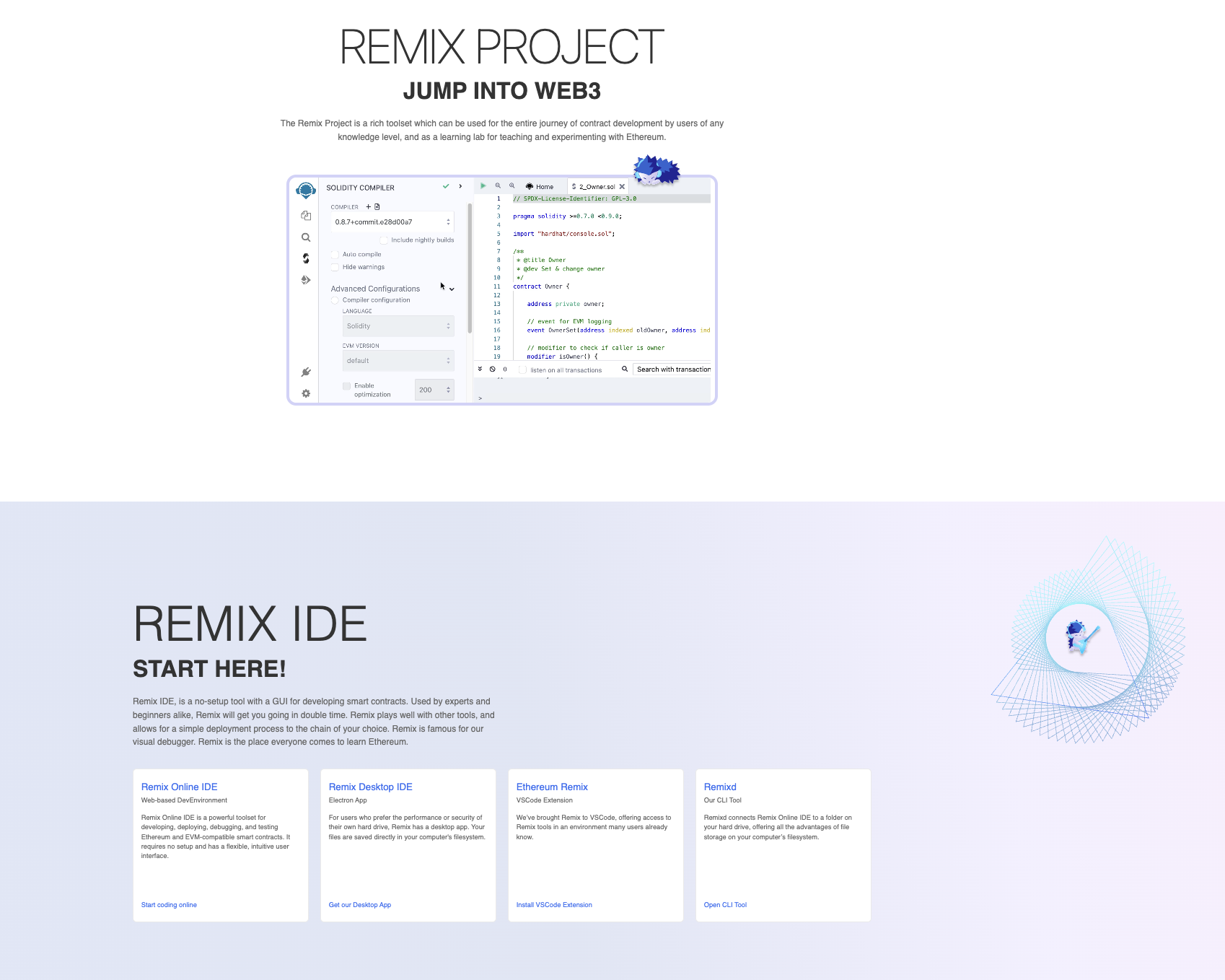Click the 'import "hardhat/console.sol";' line
The width and height of the screenshot is (1225, 980).
[564, 234]
